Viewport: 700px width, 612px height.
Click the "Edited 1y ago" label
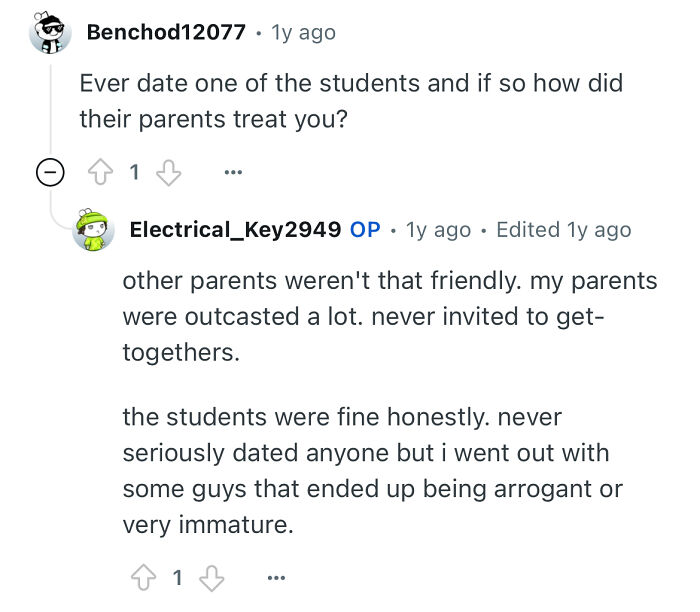click(x=564, y=230)
